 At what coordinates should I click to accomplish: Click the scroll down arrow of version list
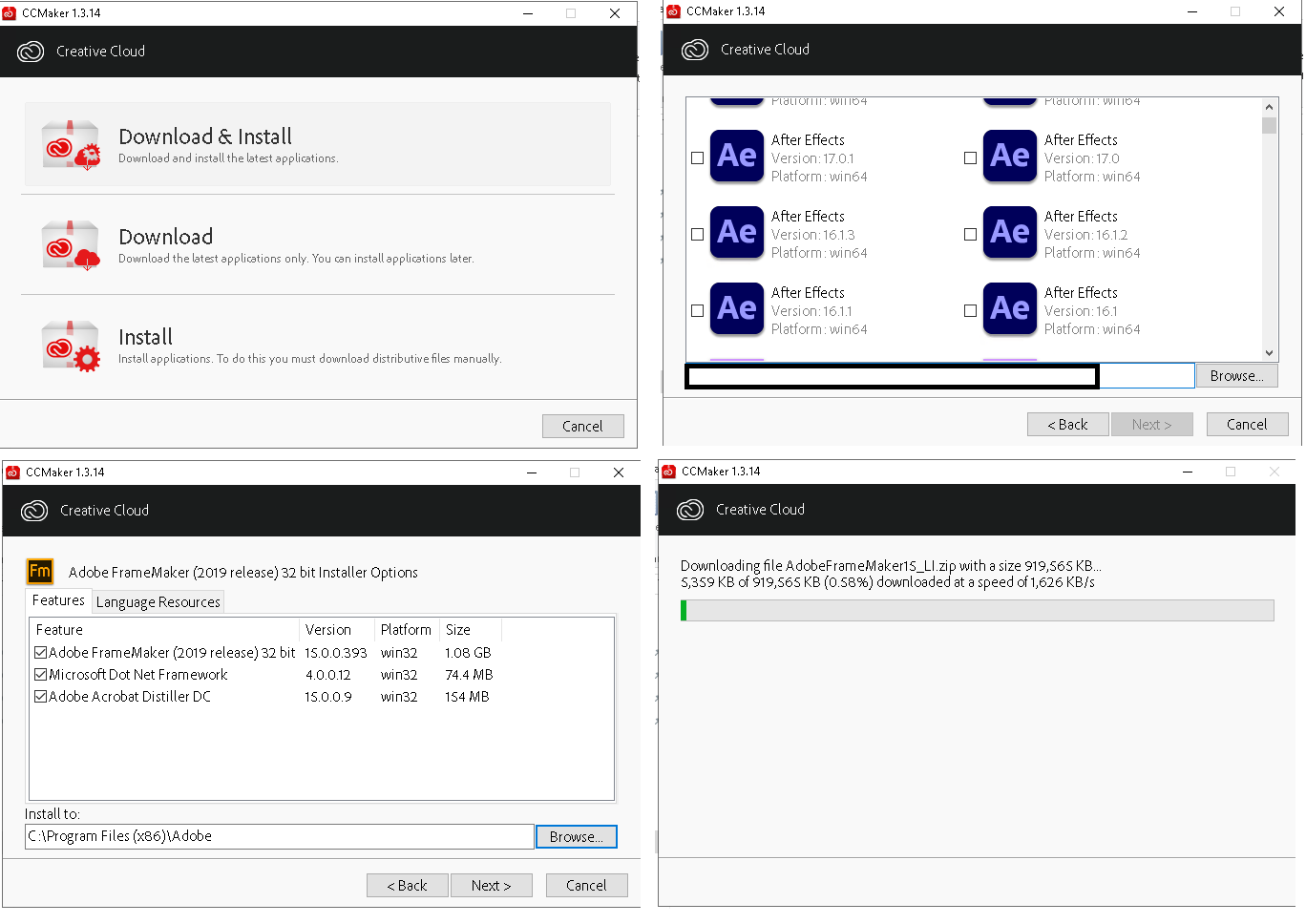pyautogui.click(x=1269, y=352)
